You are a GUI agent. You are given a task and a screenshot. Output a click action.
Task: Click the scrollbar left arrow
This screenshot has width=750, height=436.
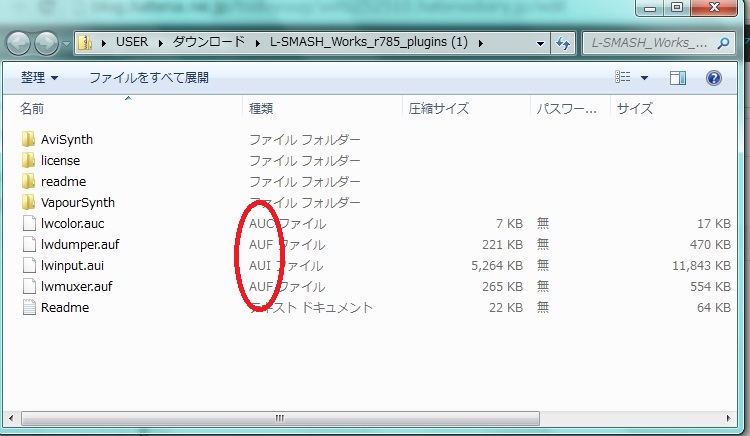pyautogui.click(x=11, y=418)
